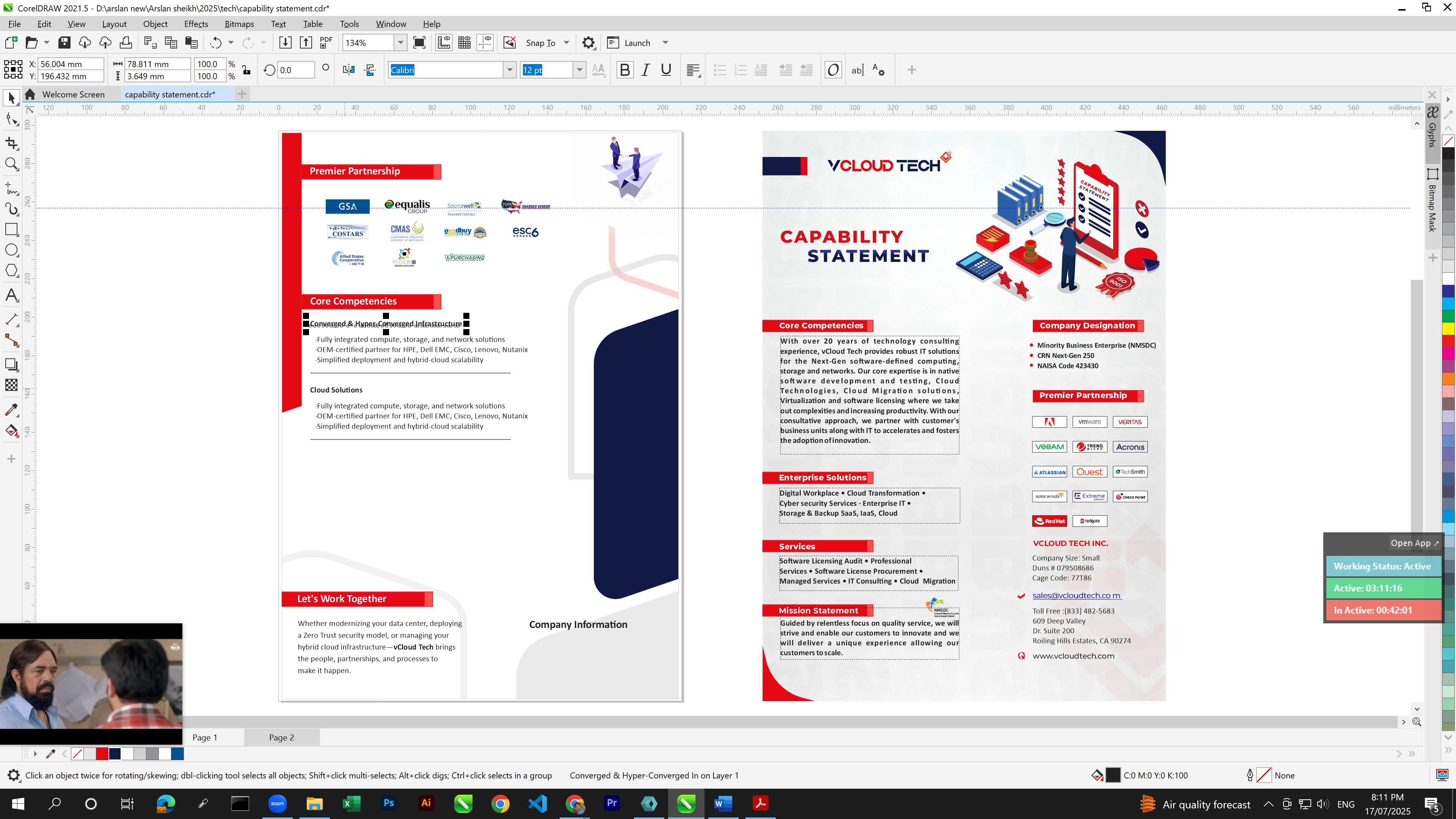Open the Options gear icon

pos(588,42)
